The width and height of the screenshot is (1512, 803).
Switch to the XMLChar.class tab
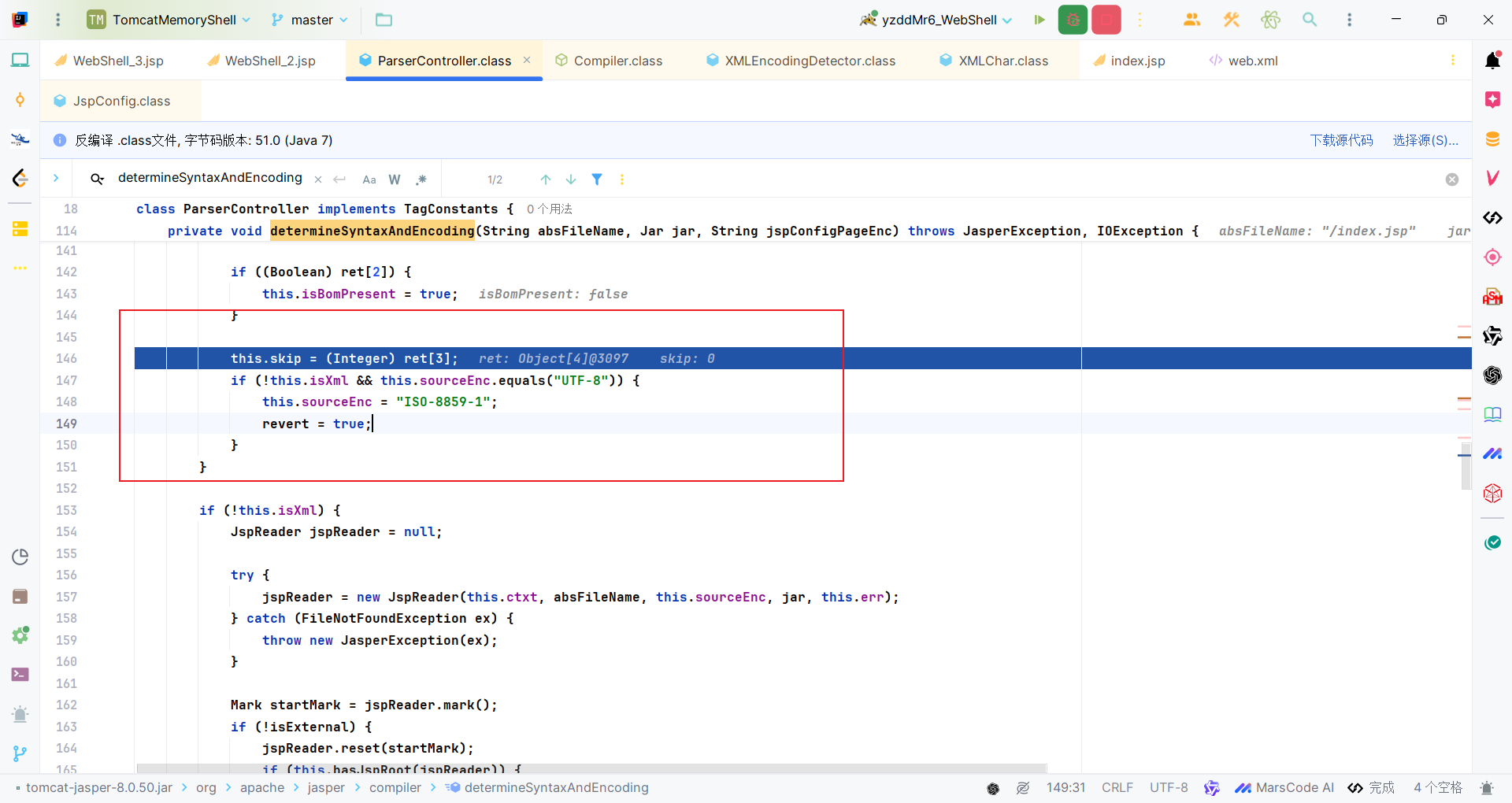tap(994, 61)
